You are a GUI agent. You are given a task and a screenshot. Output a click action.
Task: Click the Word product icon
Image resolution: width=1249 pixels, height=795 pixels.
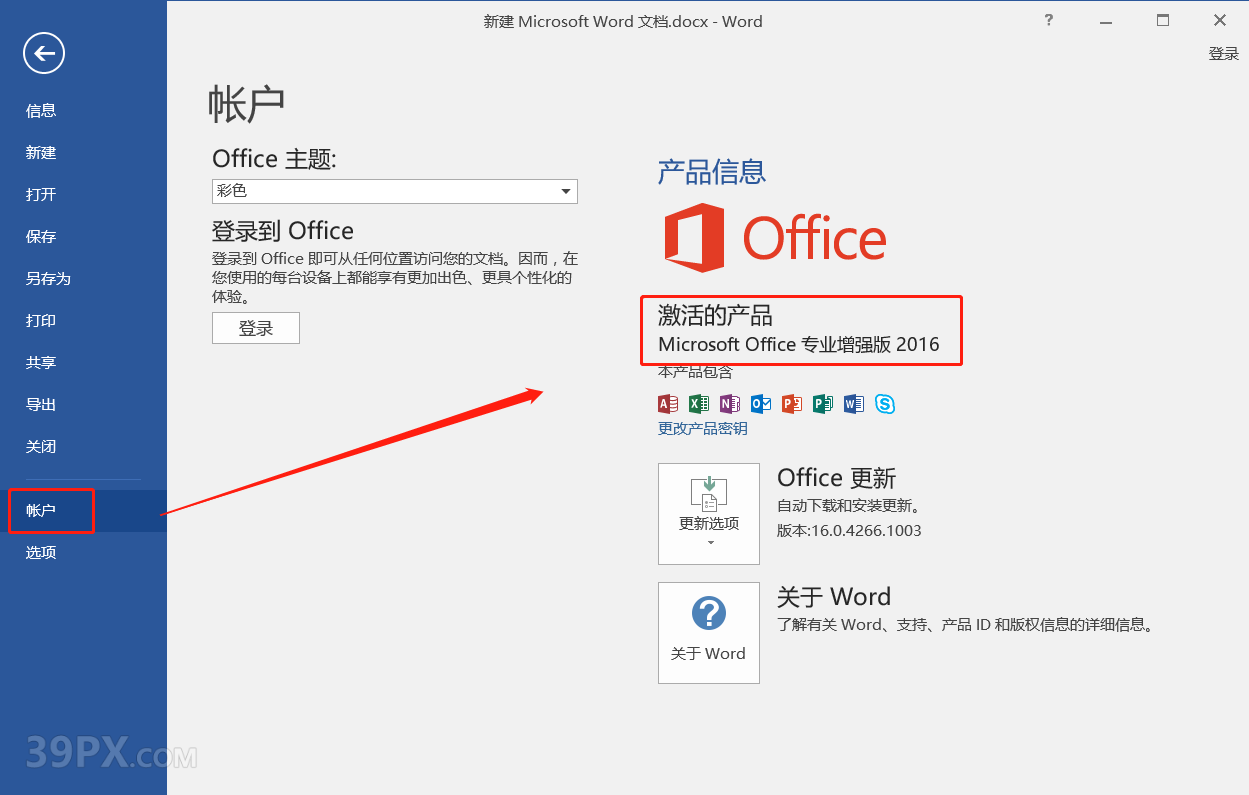click(854, 404)
